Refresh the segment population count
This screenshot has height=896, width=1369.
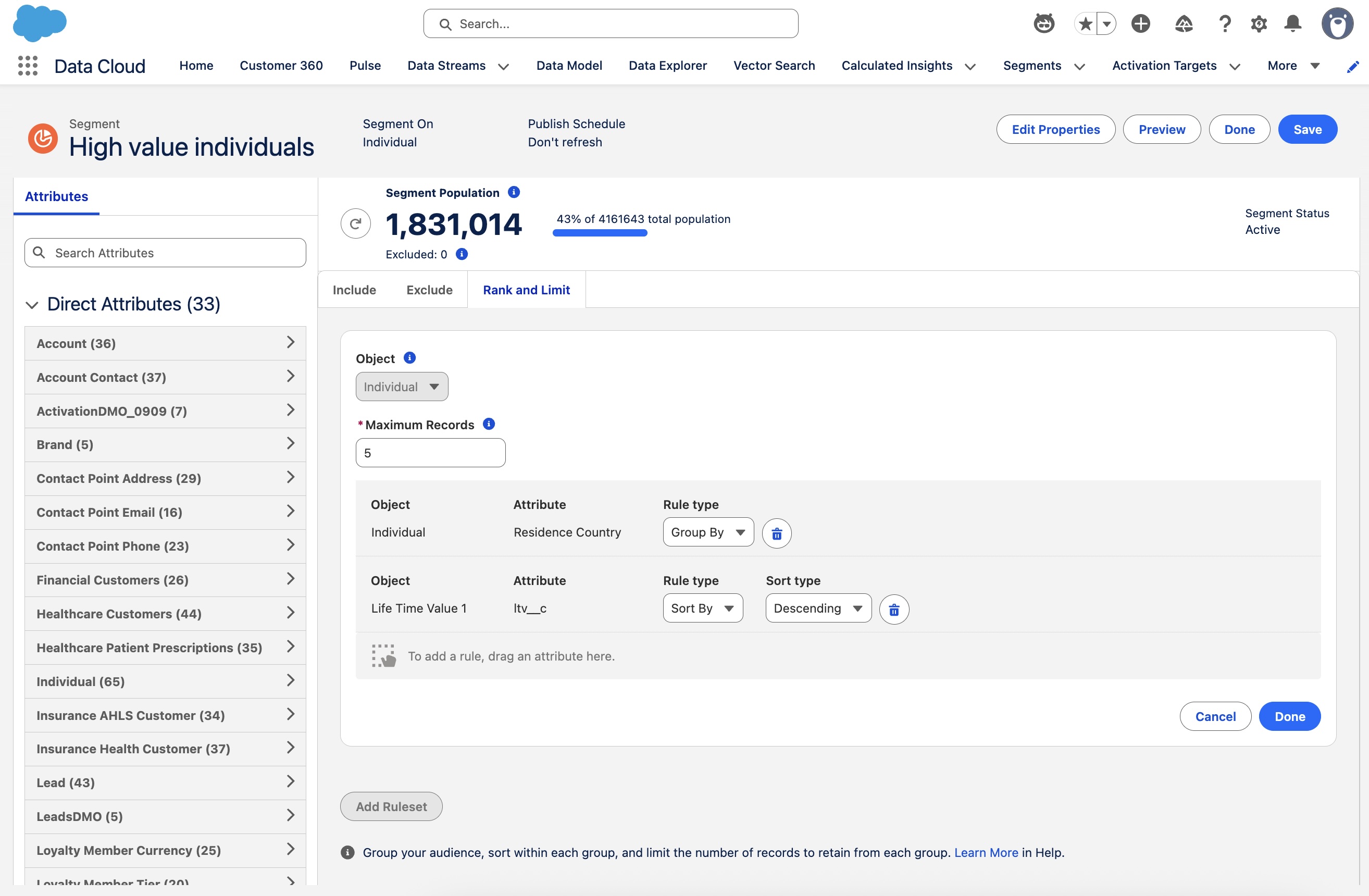pos(355,223)
